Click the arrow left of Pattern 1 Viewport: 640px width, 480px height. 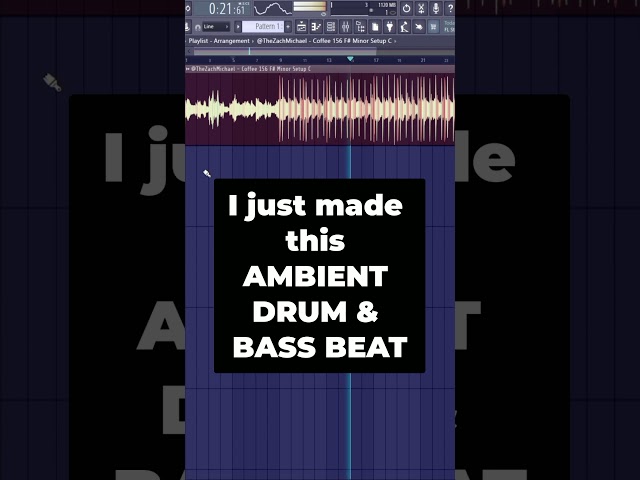pos(238,27)
